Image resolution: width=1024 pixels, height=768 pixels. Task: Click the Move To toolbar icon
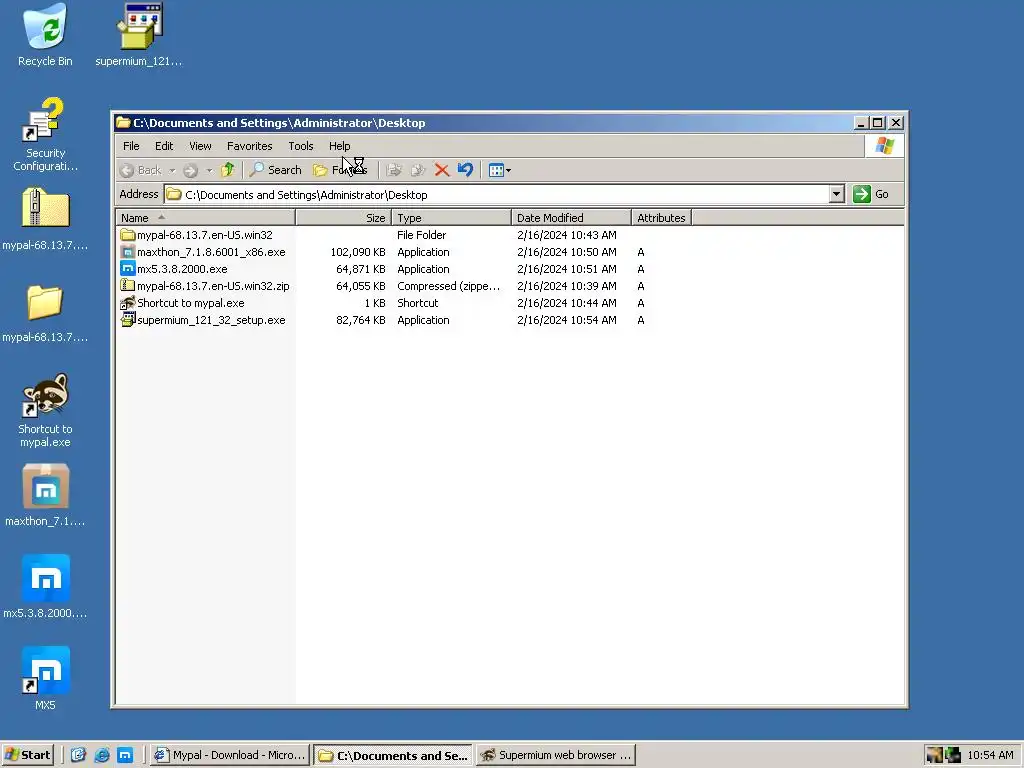[x=394, y=170]
